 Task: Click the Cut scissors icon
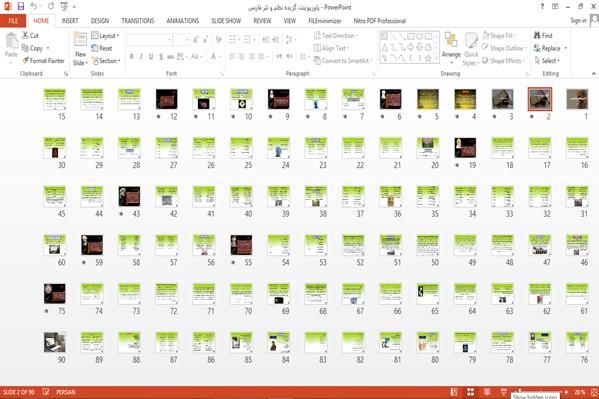tap(25, 35)
